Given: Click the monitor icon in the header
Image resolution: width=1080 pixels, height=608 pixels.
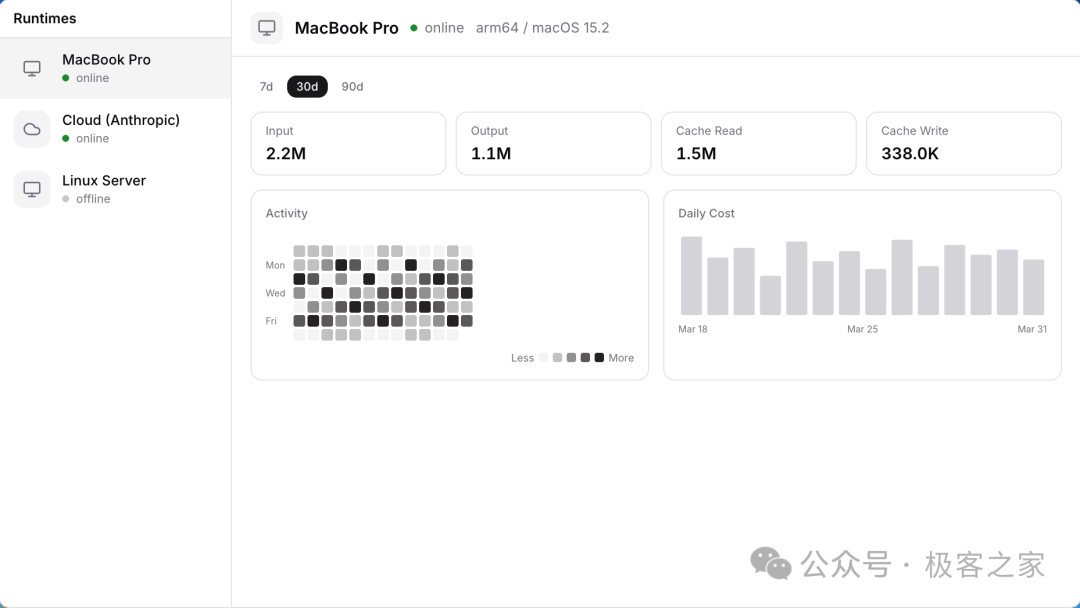Looking at the screenshot, I should tap(267, 28).
